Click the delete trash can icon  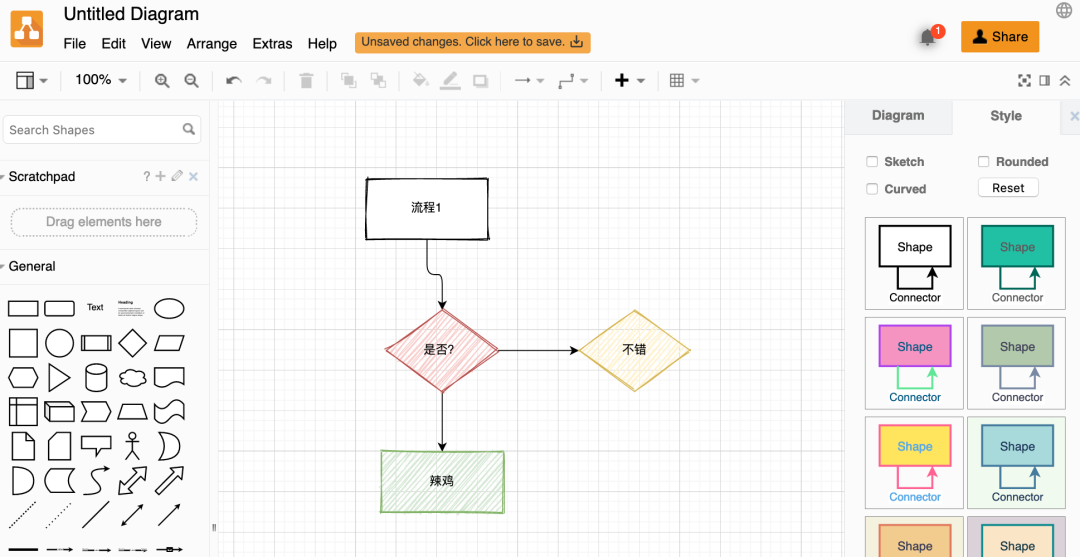307,81
